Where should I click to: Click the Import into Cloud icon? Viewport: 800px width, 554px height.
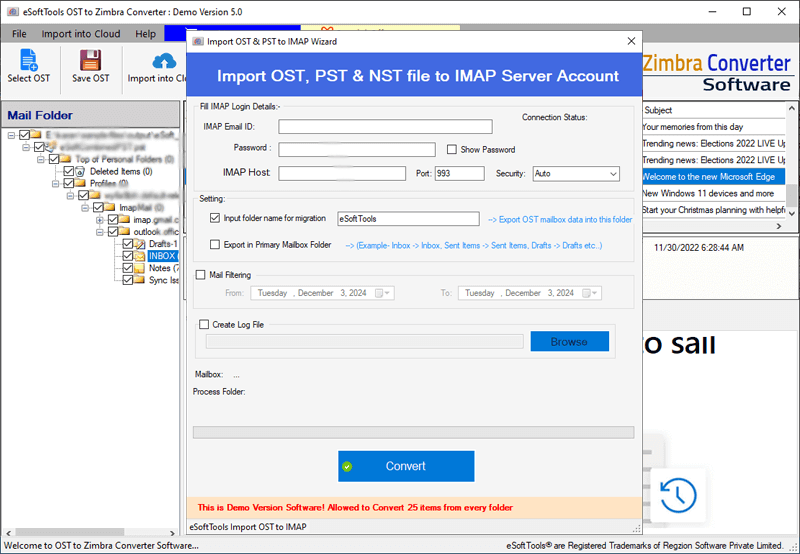click(164, 61)
